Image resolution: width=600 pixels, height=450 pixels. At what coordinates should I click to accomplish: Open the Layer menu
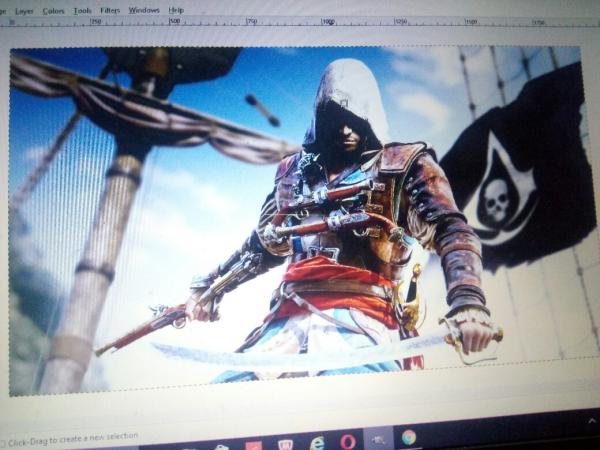[24, 11]
